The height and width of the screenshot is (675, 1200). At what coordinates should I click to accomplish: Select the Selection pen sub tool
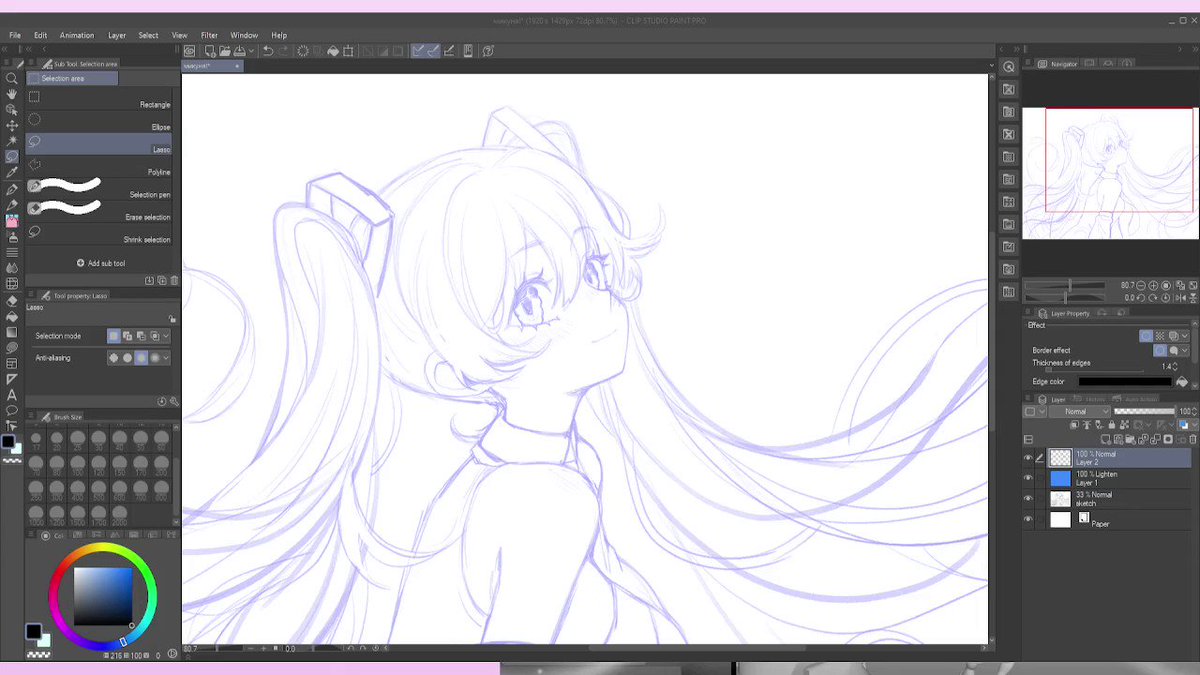(99, 189)
